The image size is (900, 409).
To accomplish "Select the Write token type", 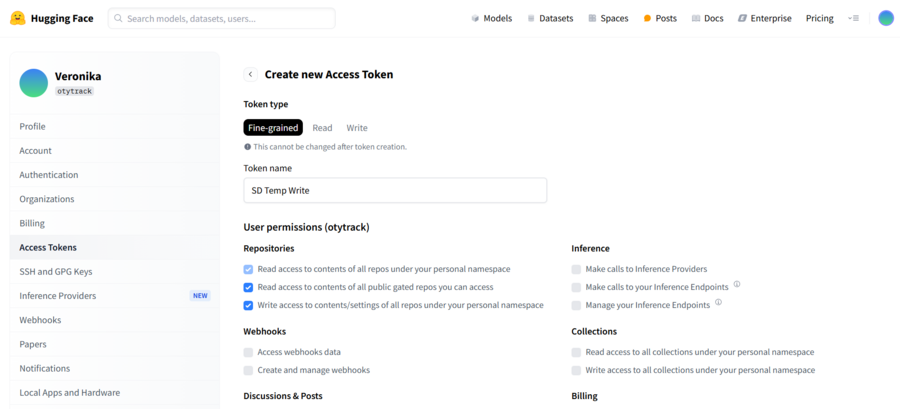I will [x=357, y=128].
